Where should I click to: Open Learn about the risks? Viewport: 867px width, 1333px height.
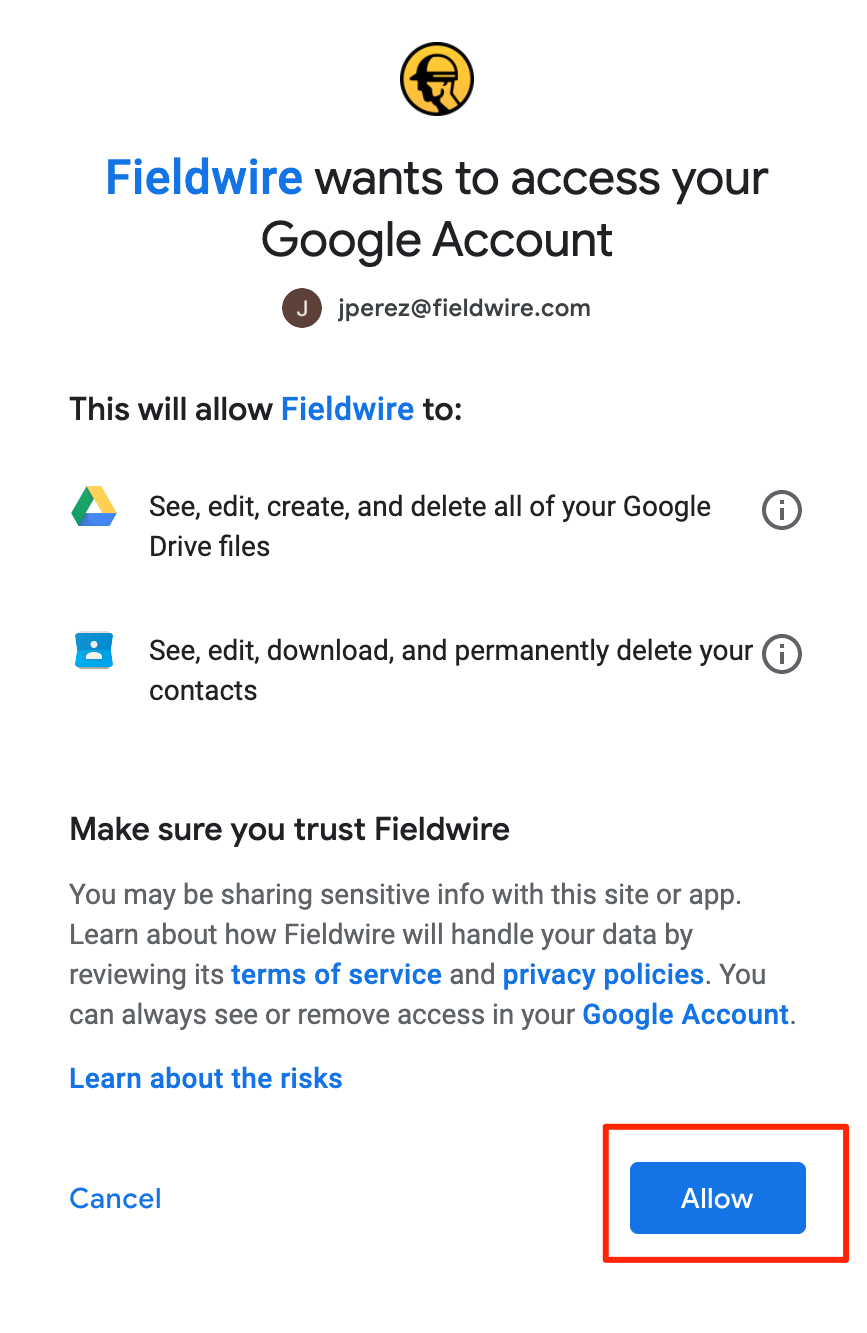pos(206,1078)
